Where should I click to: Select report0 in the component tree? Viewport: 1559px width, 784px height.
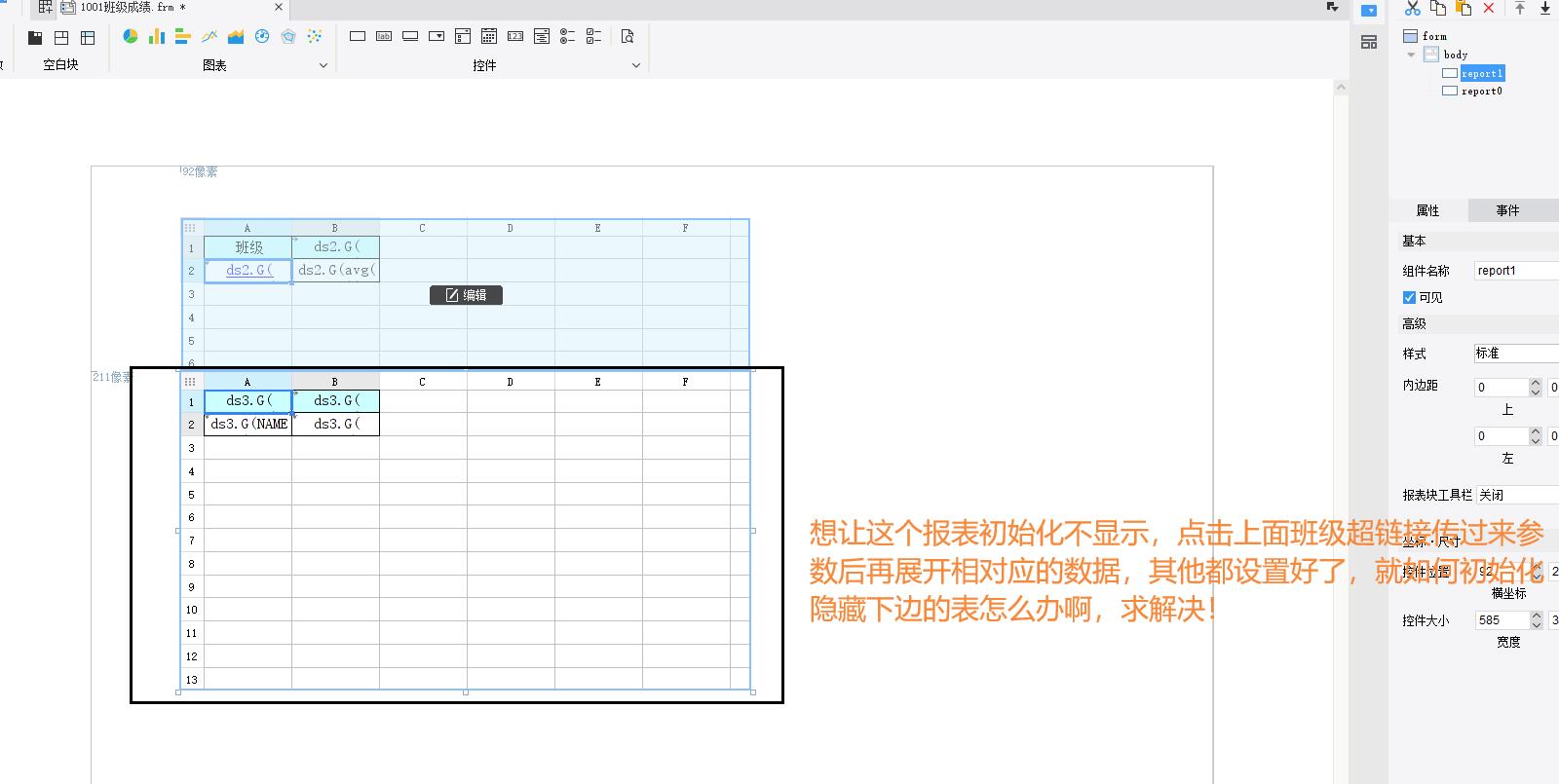pyautogui.click(x=1481, y=91)
